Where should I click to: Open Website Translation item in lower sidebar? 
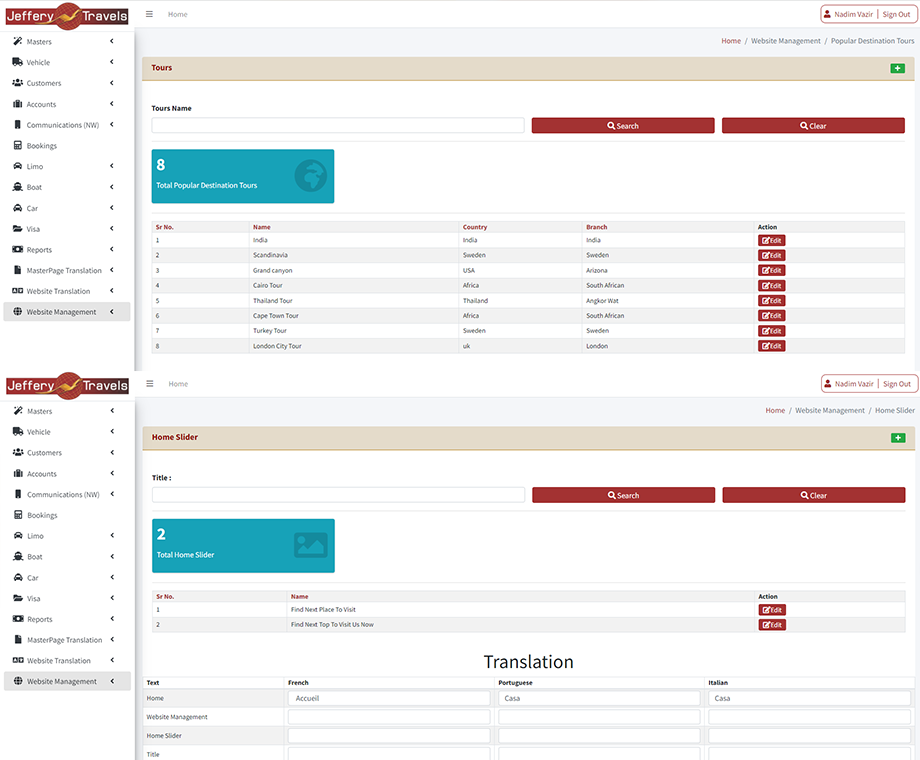point(58,661)
